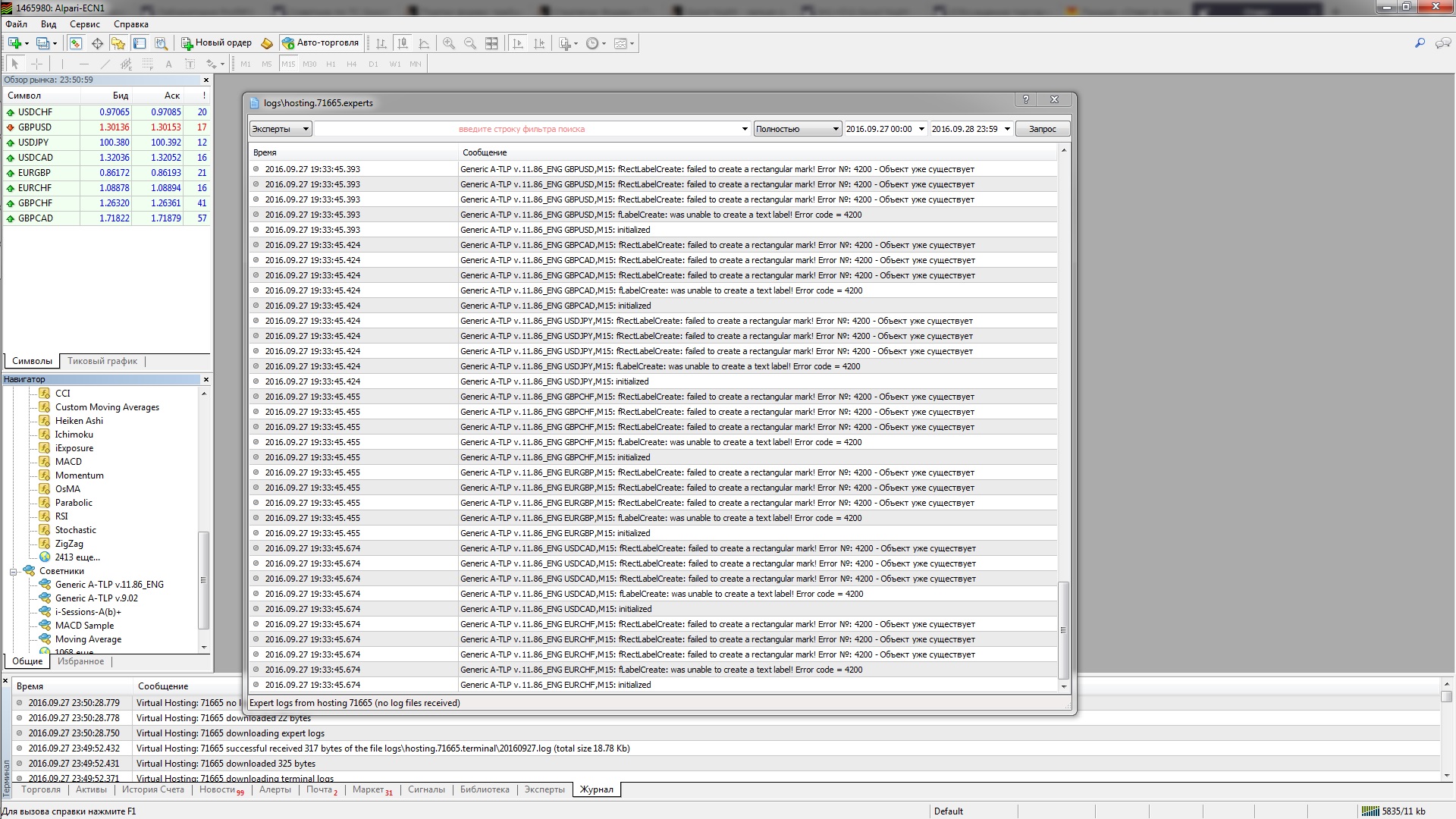This screenshot has height=819, width=1456.
Task: Open the Справка menu
Action: [x=131, y=24]
